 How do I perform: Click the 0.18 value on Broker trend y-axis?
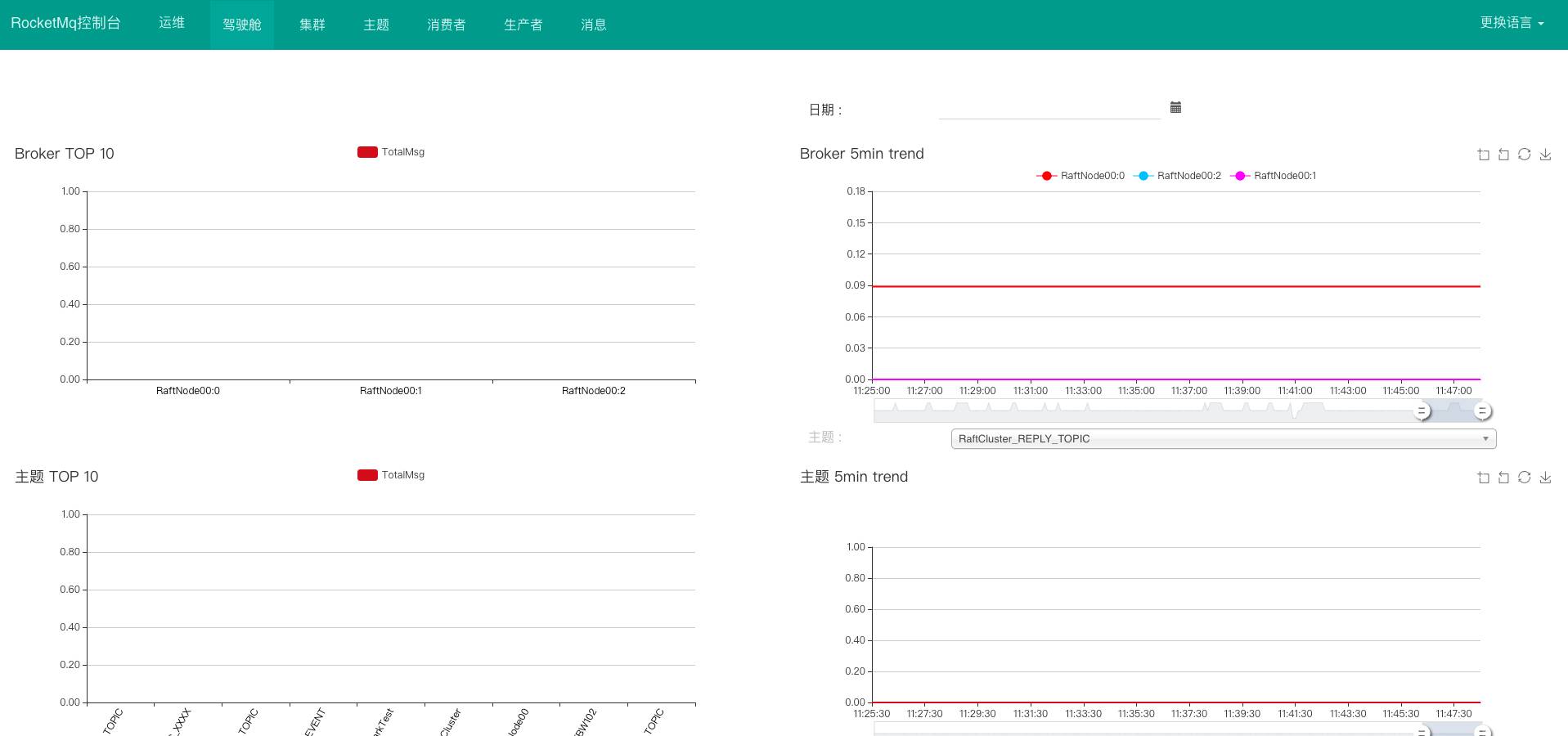tap(856, 191)
